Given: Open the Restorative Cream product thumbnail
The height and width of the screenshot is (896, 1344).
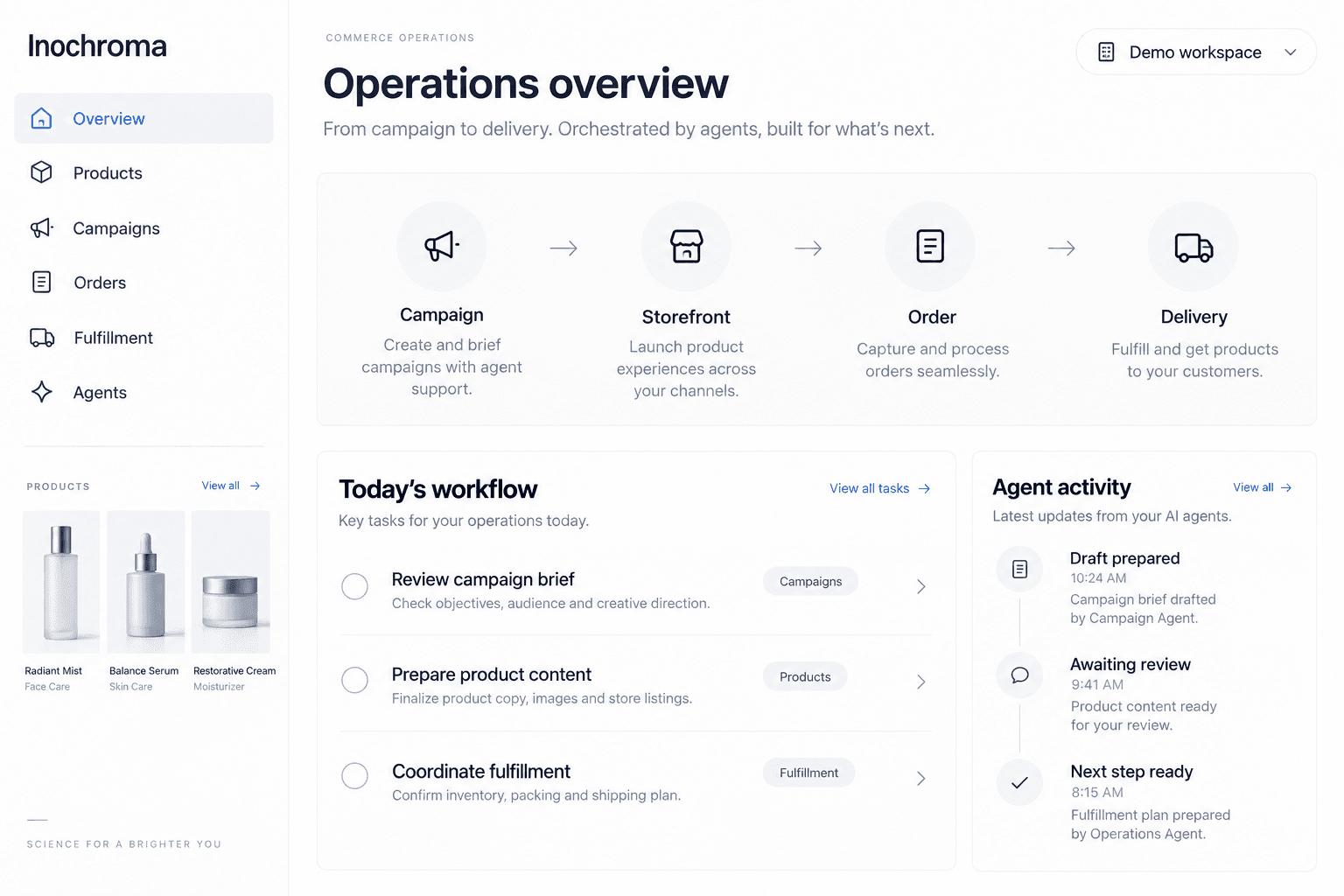Looking at the screenshot, I should coord(231,582).
